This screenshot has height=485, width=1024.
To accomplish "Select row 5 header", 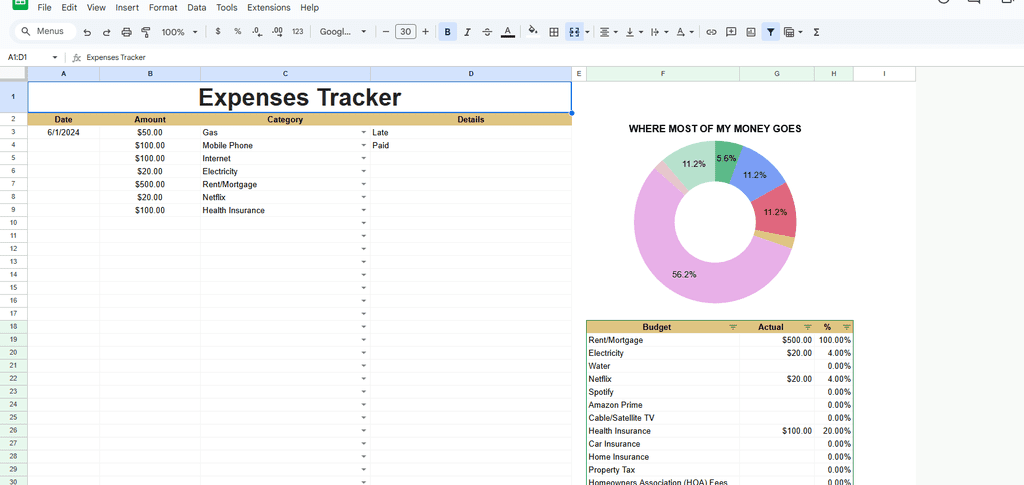I will 14,158.
